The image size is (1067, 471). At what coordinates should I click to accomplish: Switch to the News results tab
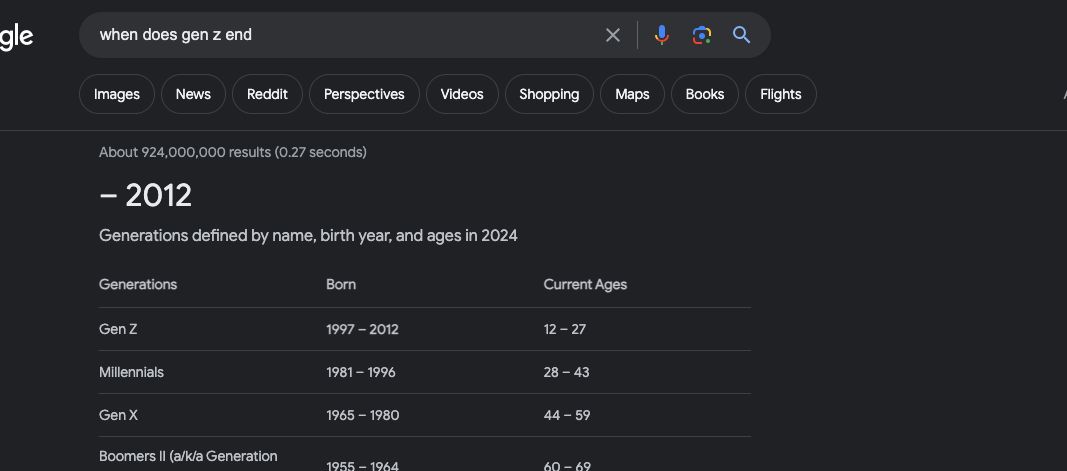click(193, 94)
